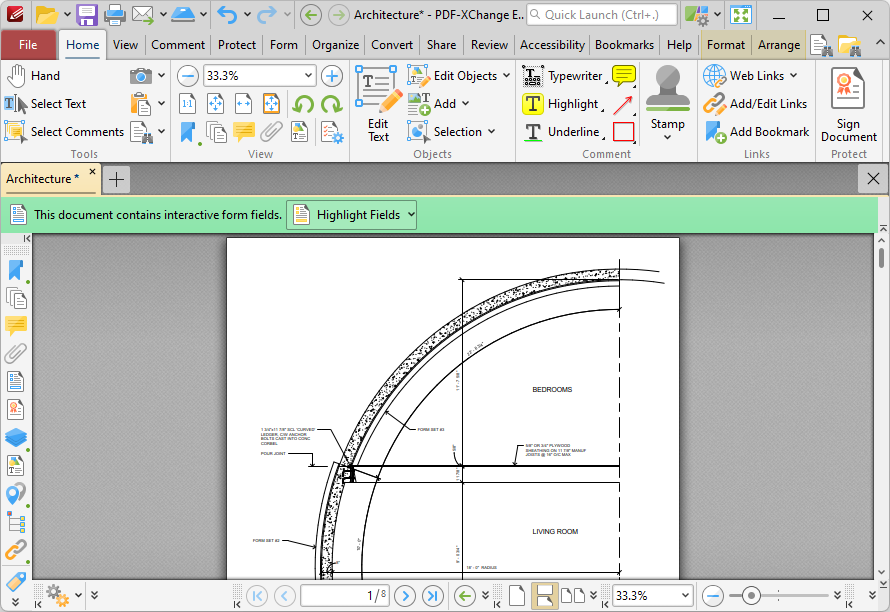
Task: Open status bar zoom percentage dropdown
Action: point(685,596)
